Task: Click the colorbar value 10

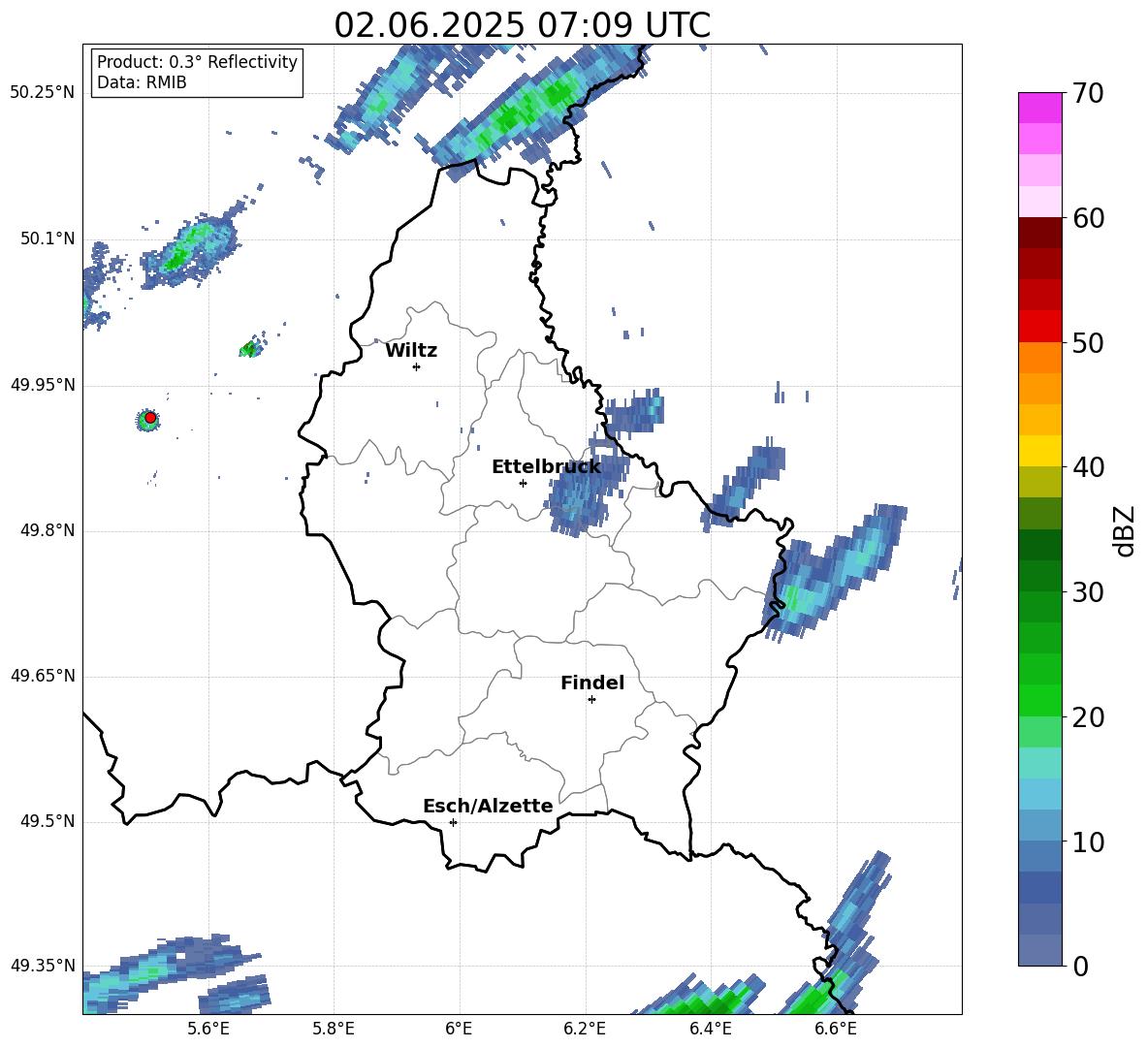Action: (1088, 842)
